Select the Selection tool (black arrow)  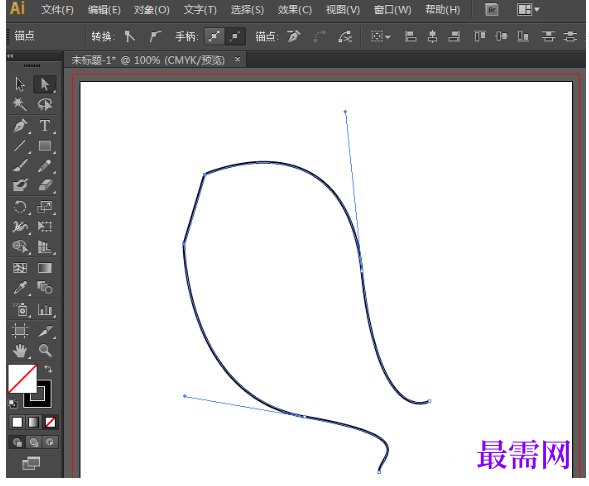pyautogui.click(x=20, y=84)
